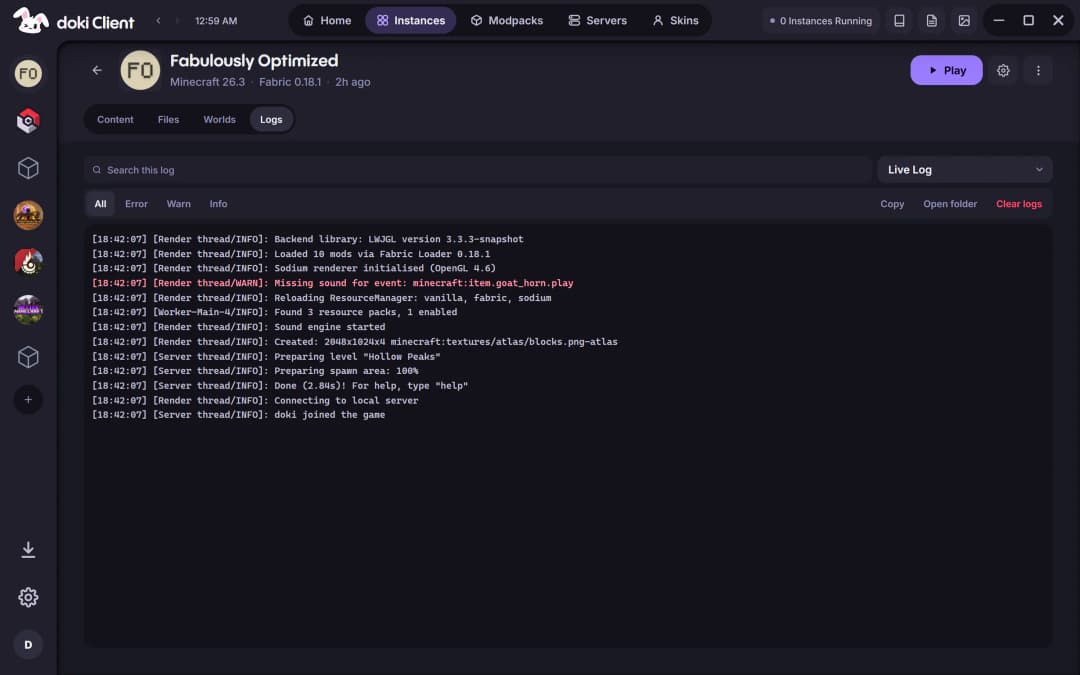The image size is (1080, 675).
Task: Go forward with the top-bar forward arrow
Action: coord(177,21)
